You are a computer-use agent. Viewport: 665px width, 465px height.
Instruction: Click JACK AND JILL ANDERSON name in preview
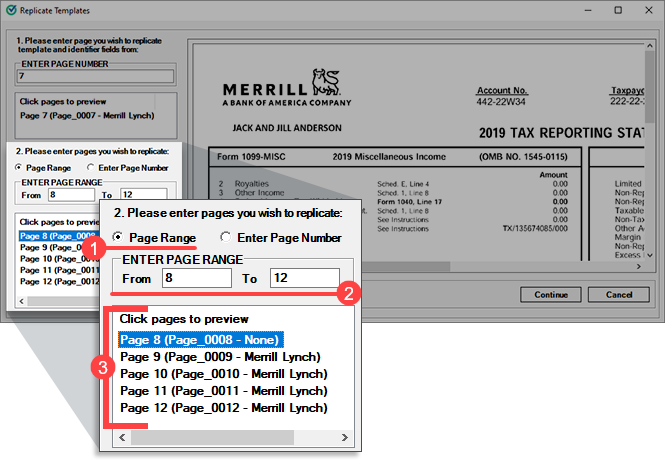tap(287, 128)
